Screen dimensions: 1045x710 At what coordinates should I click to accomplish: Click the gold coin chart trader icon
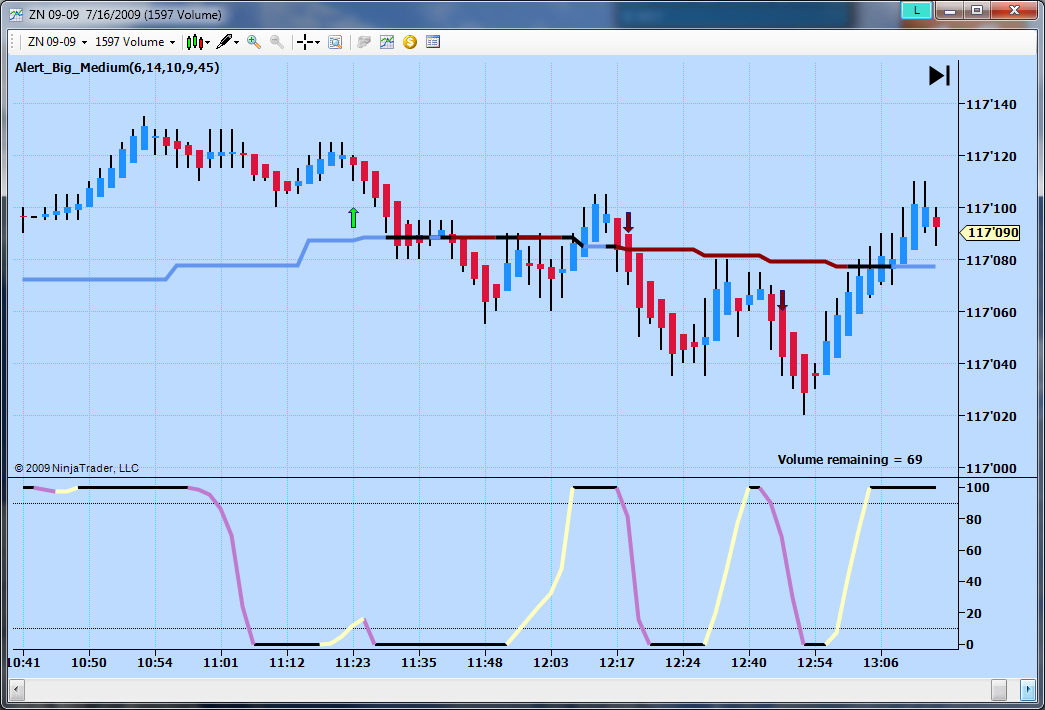coord(410,42)
